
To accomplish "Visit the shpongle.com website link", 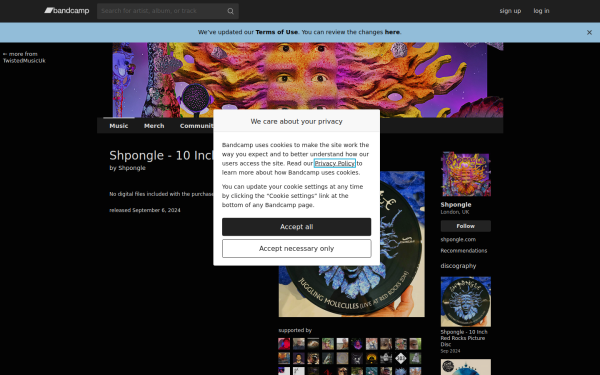I will click(458, 240).
